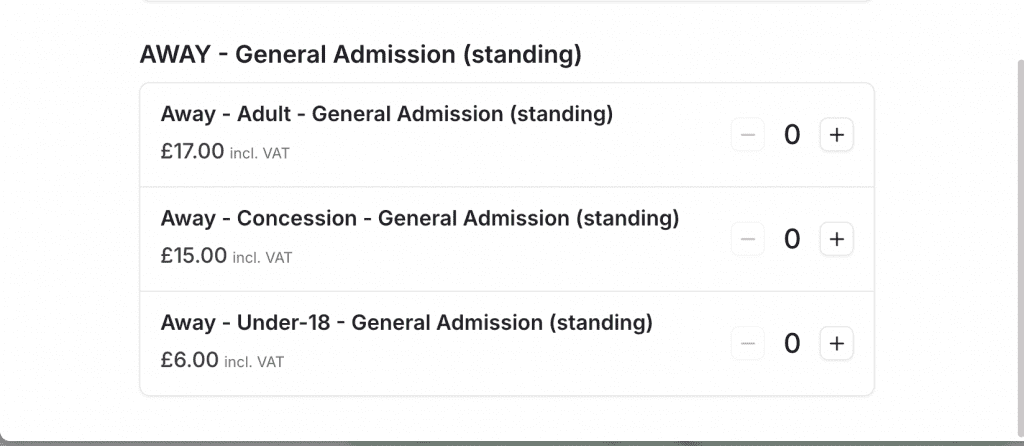Click incl. VAT label beside £17.00
The height and width of the screenshot is (446, 1024).
pyautogui.click(x=260, y=153)
